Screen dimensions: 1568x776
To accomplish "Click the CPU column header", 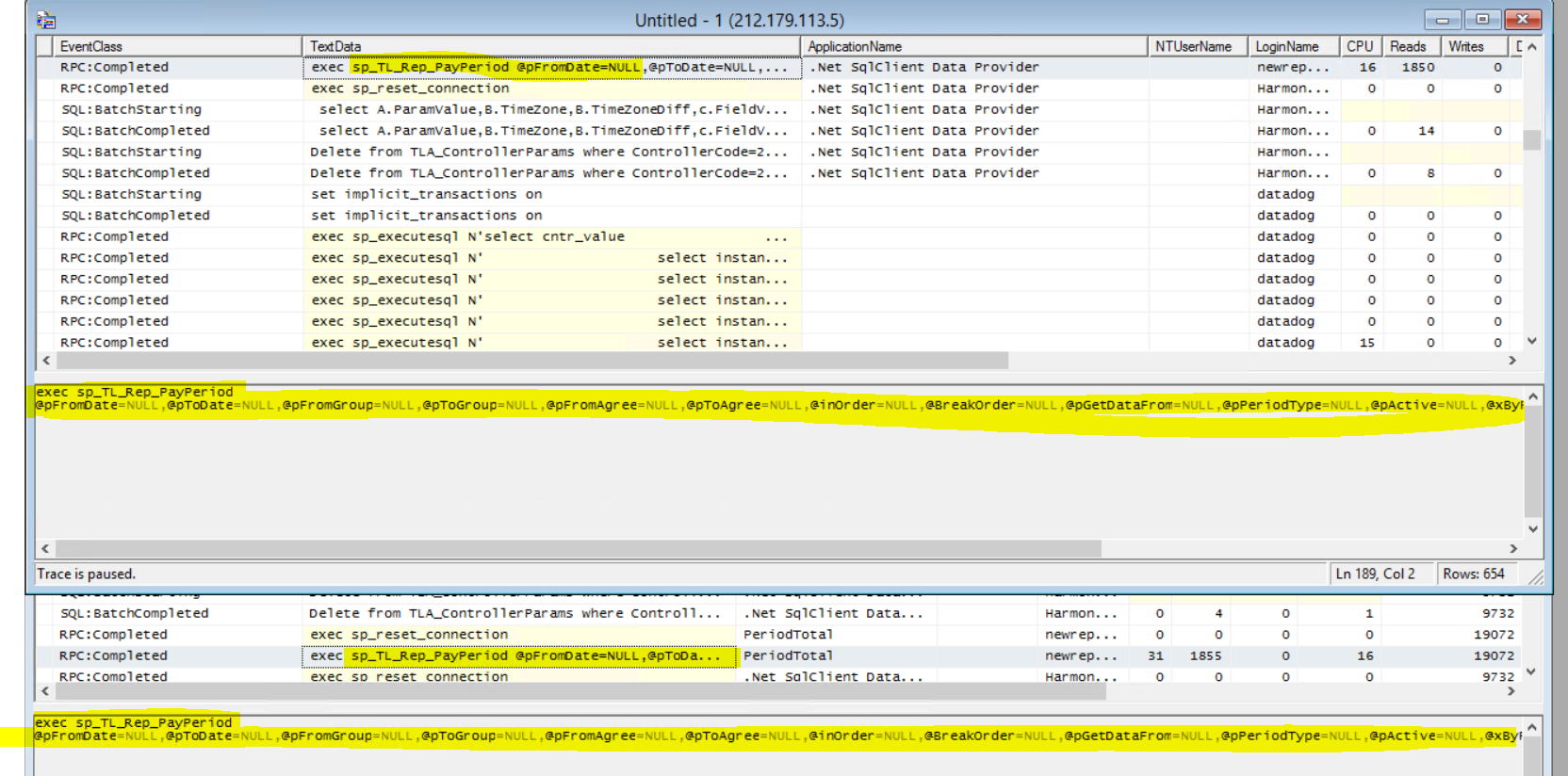I will click(1361, 46).
